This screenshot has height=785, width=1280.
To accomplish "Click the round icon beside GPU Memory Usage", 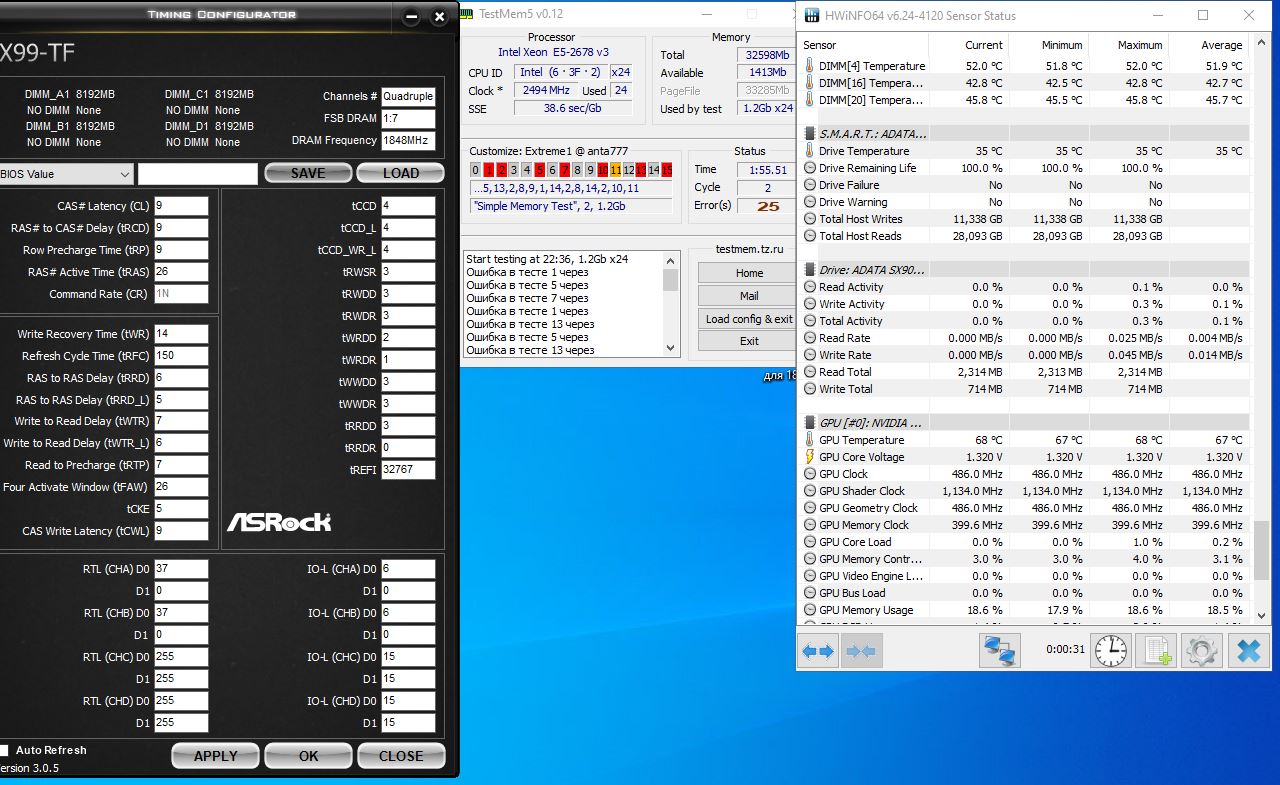I will click(x=810, y=610).
